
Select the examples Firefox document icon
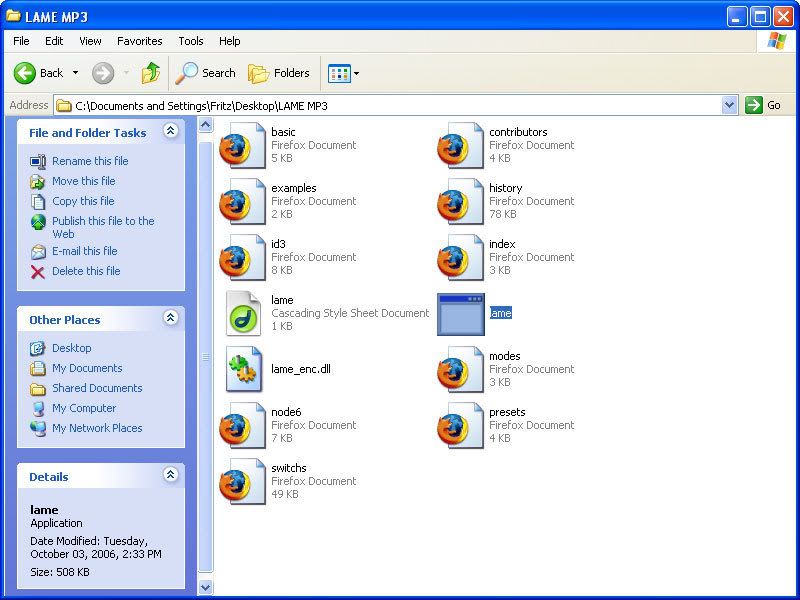(x=242, y=201)
